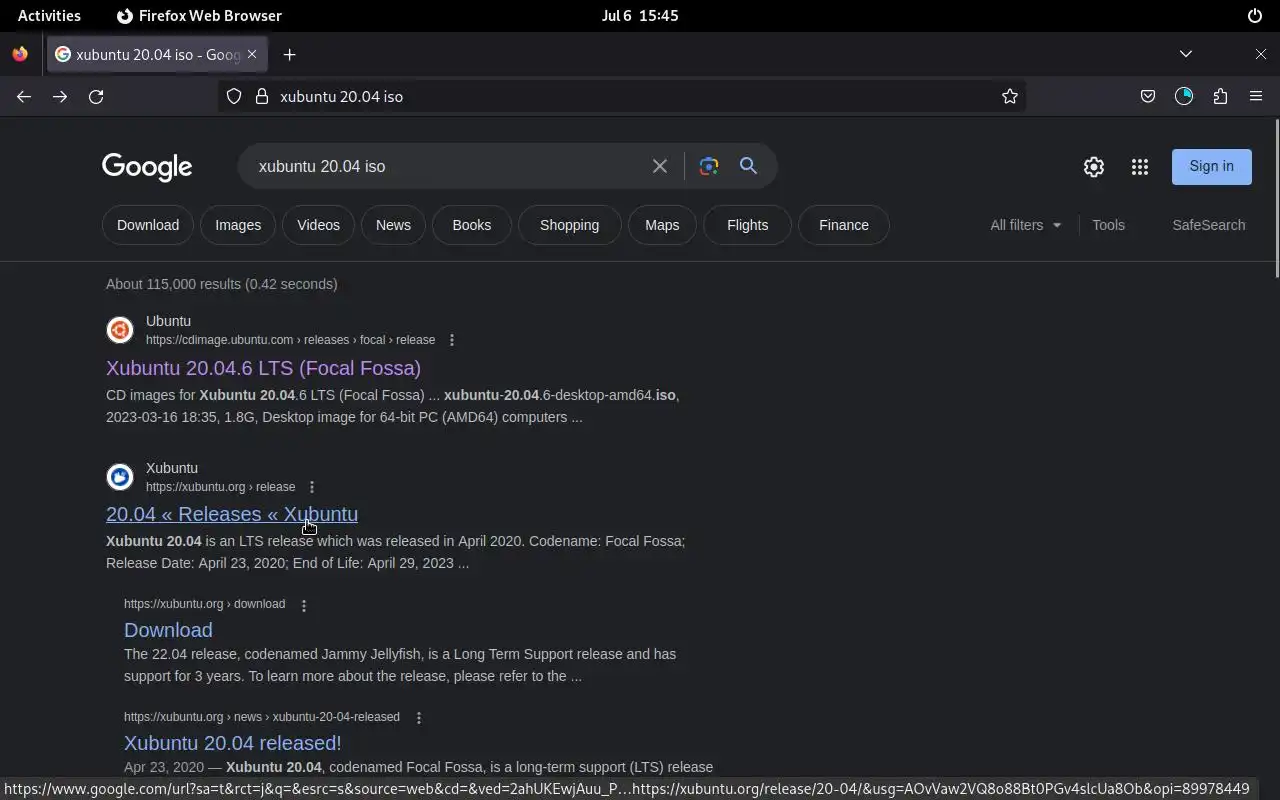Open Firefox application hamburger menu

click(x=1256, y=96)
